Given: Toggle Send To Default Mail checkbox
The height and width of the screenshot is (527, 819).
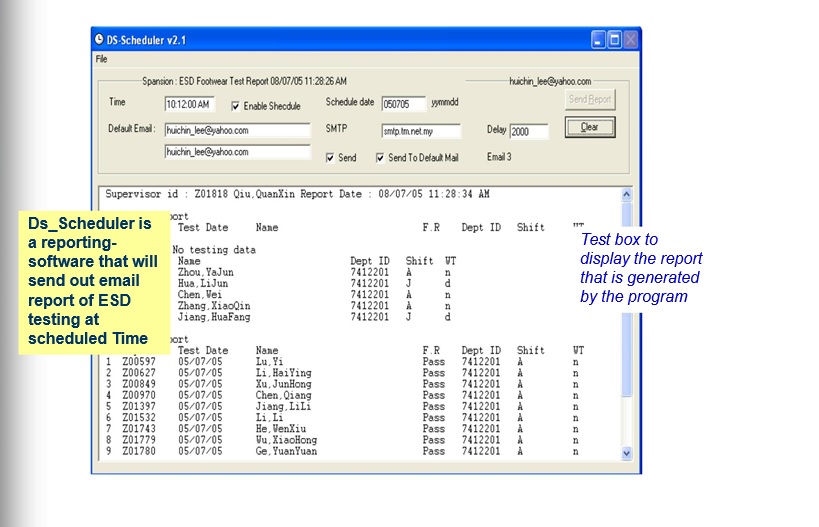Looking at the screenshot, I should tap(380, 158).
